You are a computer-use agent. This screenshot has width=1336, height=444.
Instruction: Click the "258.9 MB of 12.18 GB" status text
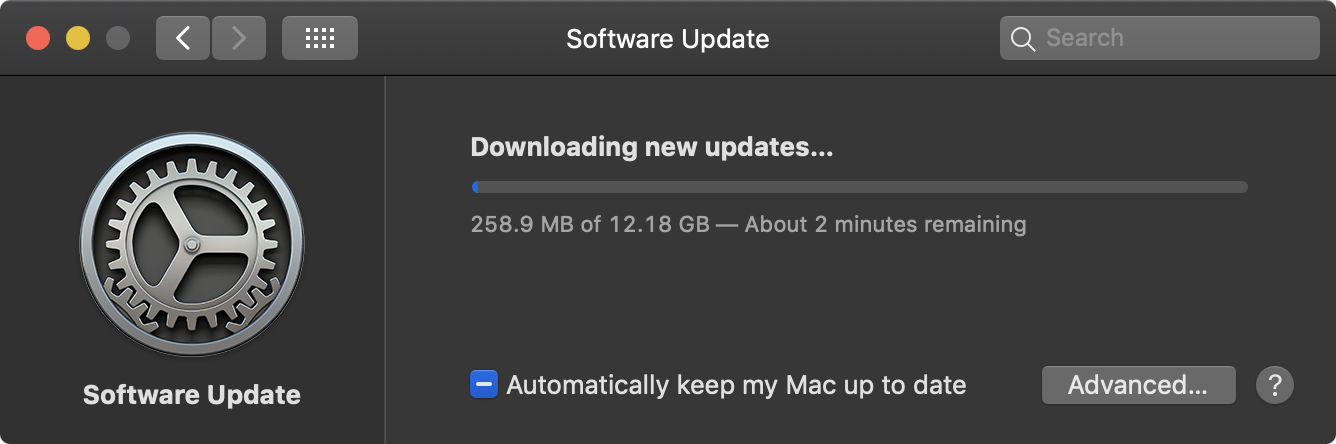590,224
